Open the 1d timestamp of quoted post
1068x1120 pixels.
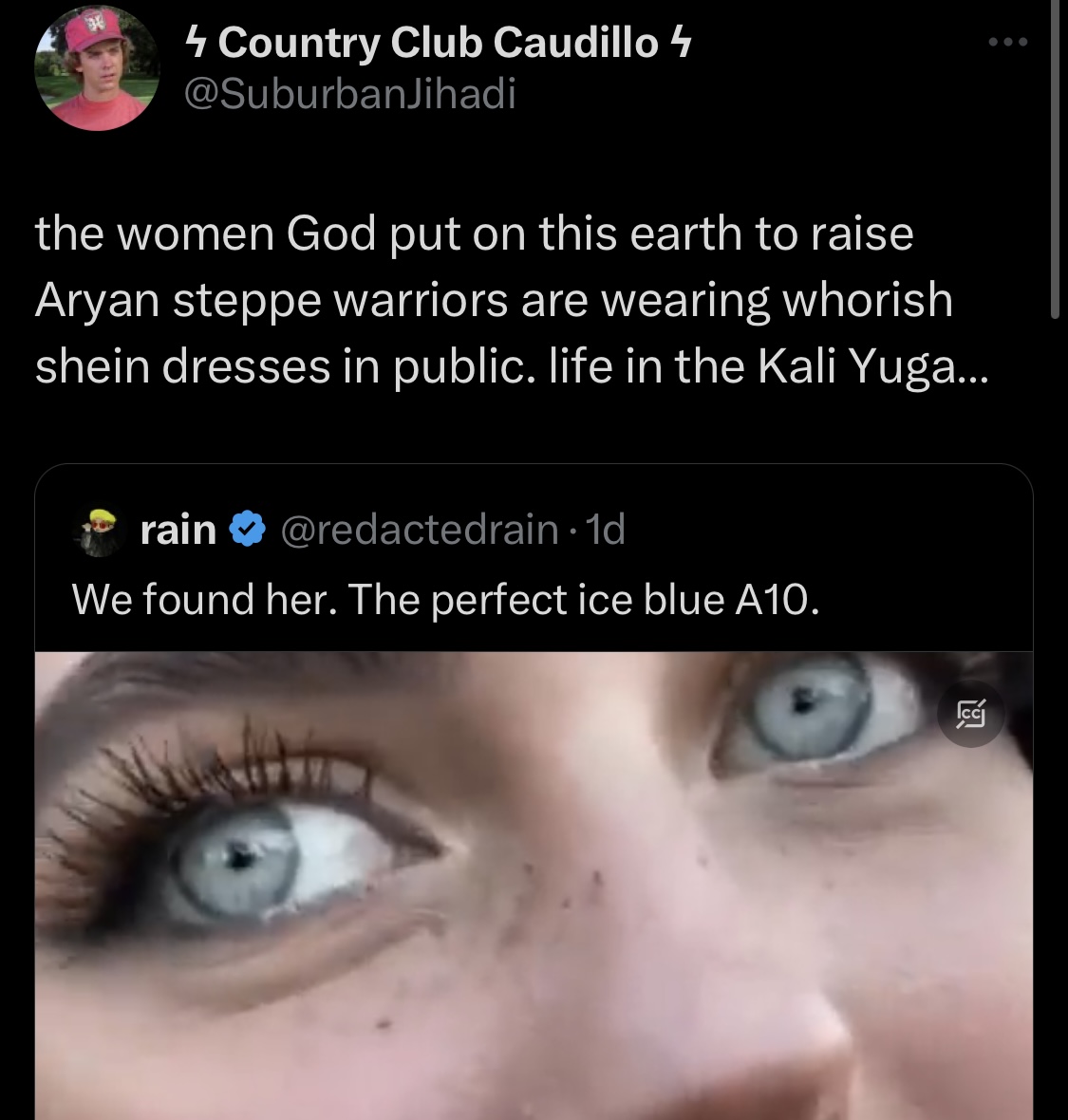tap(605, 530)
